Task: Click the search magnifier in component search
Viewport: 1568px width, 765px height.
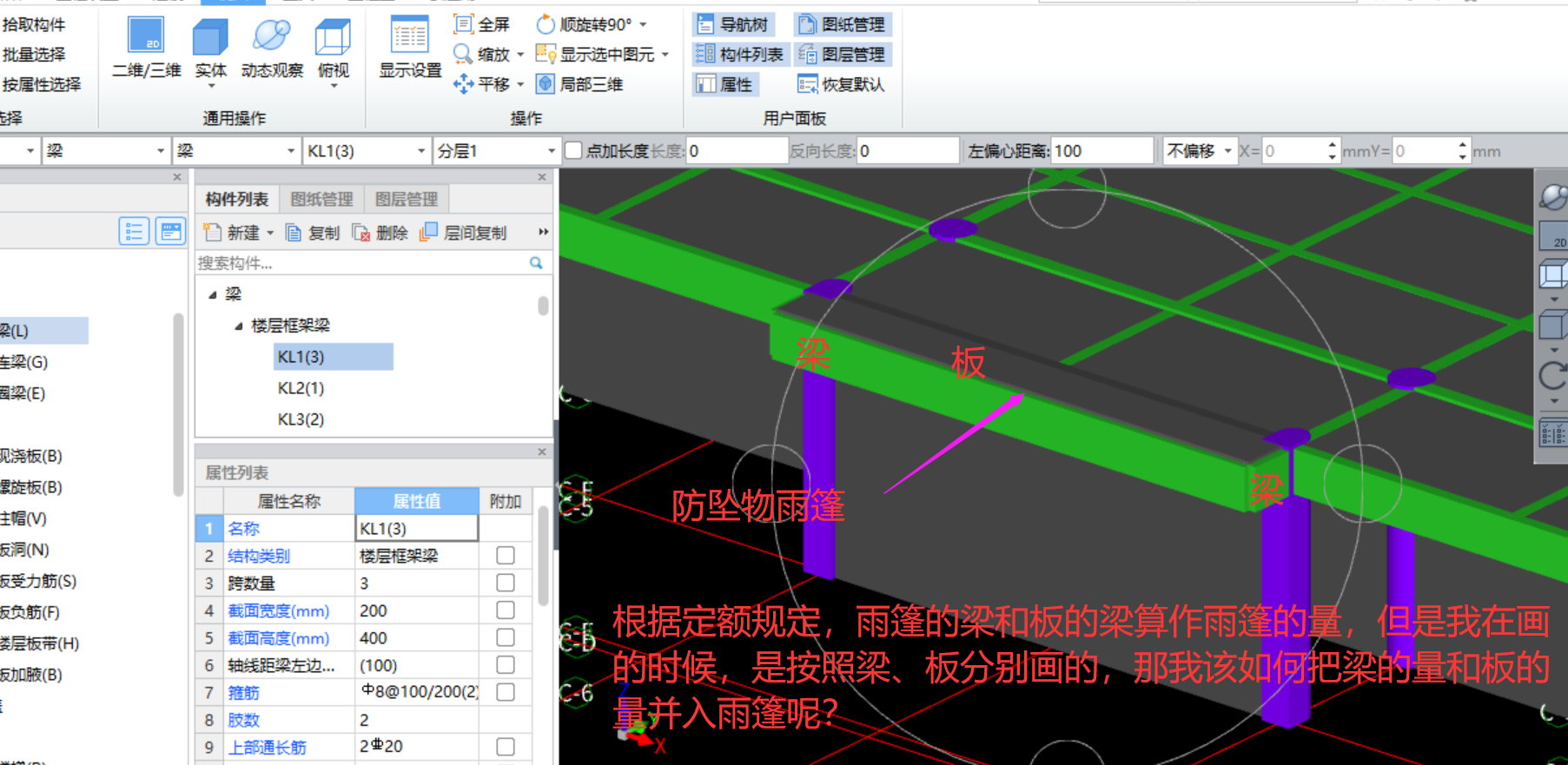Action: point(536,263)
